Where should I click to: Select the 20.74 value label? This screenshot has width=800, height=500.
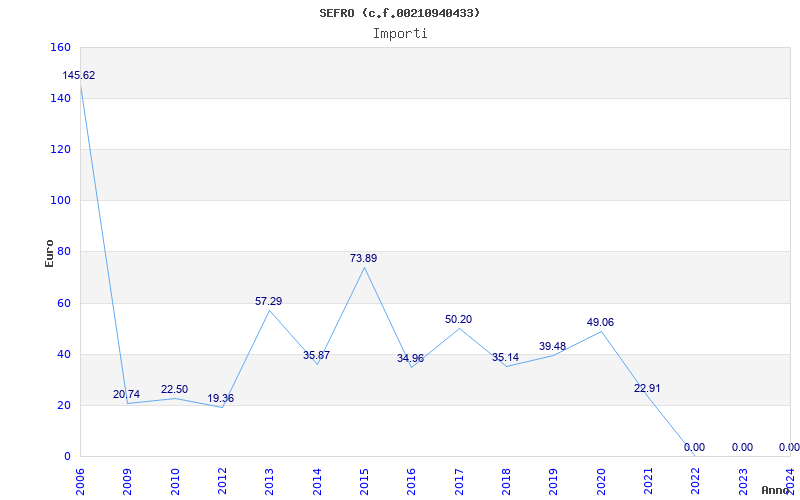[126, 394]
